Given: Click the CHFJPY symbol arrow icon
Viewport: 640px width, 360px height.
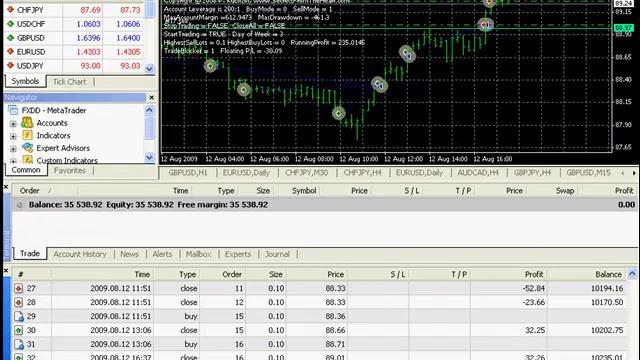Looking at the screenshot, I should pos(10,10).
